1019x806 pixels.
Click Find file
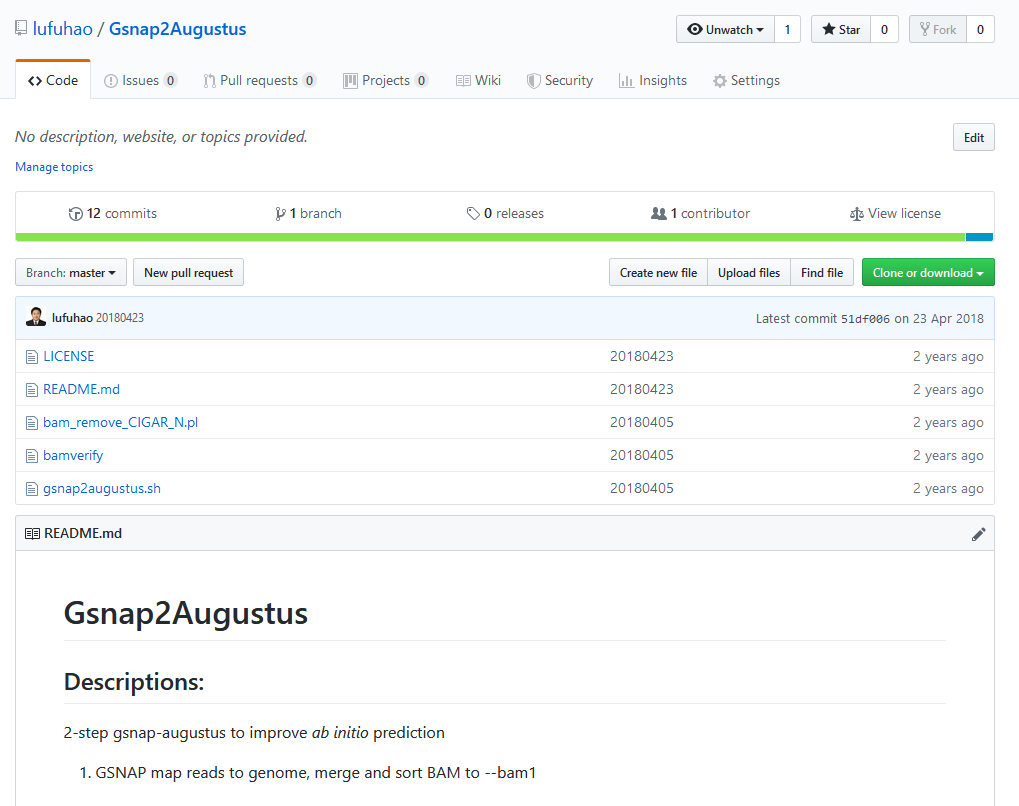click(822, 272)
